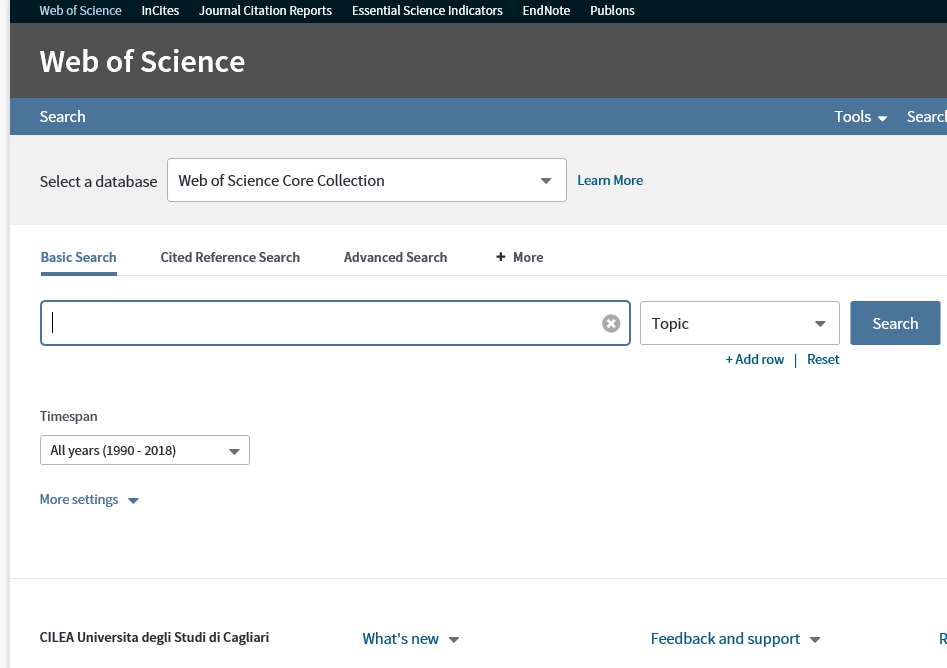Click the Search button
Screen dimensions: 947x668
coord(894,323)
